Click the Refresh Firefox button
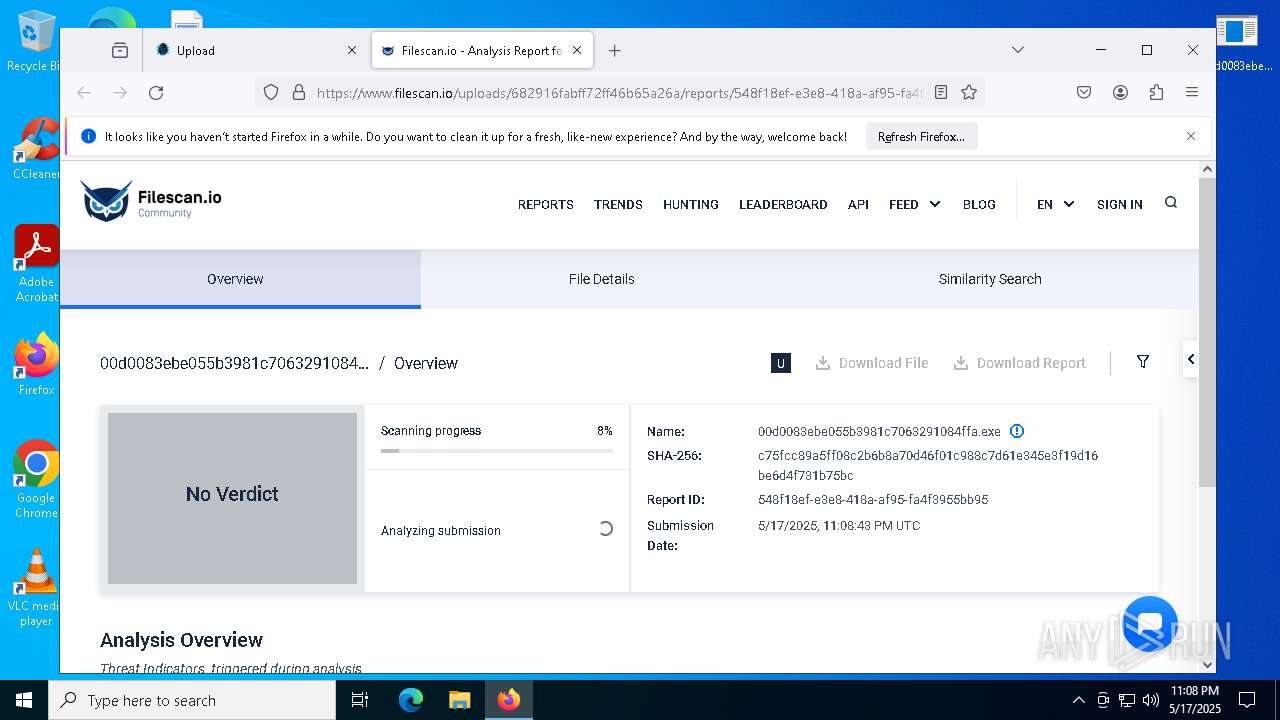The height and width of the screenshot is (720, 1280). pyautogui.click(x=921, y=136)
